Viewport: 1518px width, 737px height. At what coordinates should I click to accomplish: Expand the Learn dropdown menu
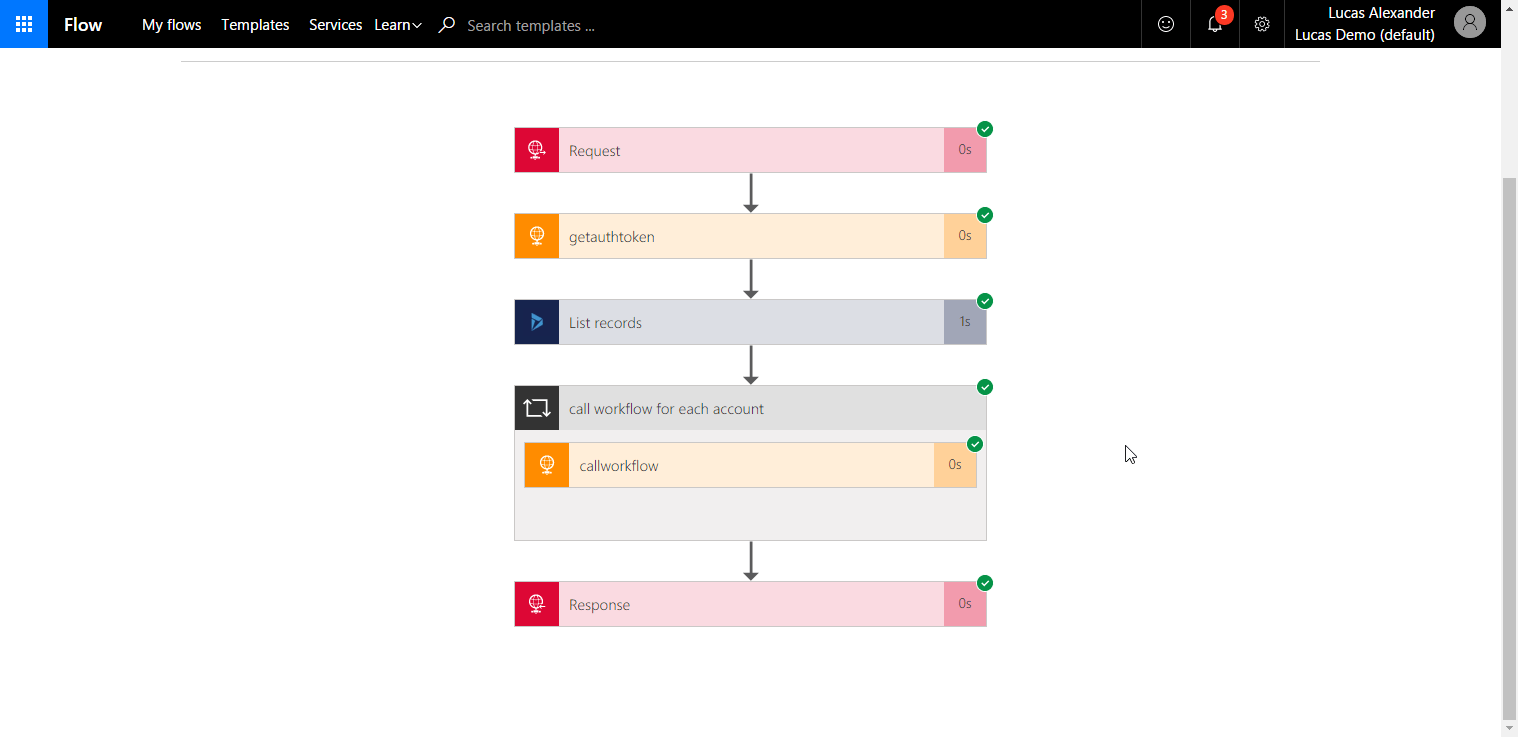pos(398,24)
